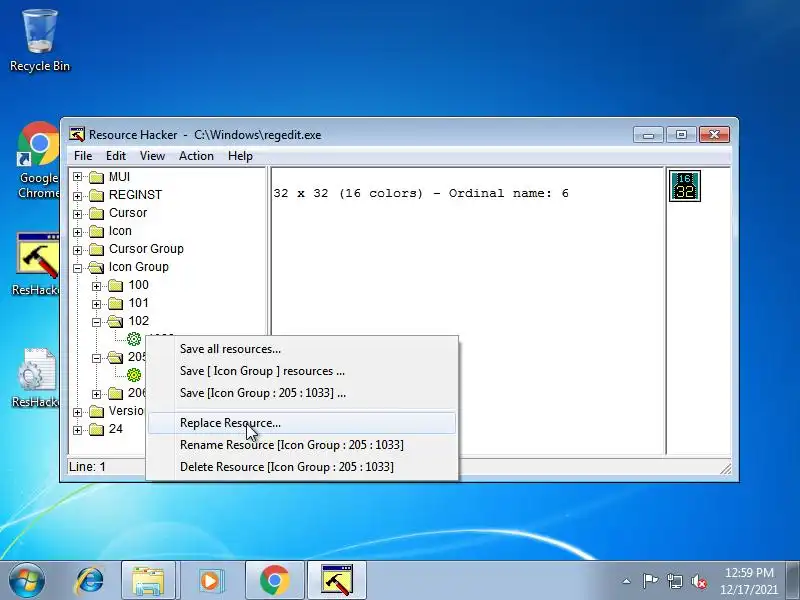Expand the MUI tree node
Viewport: 800px width, 600px height.
click(x=77, y=177)
